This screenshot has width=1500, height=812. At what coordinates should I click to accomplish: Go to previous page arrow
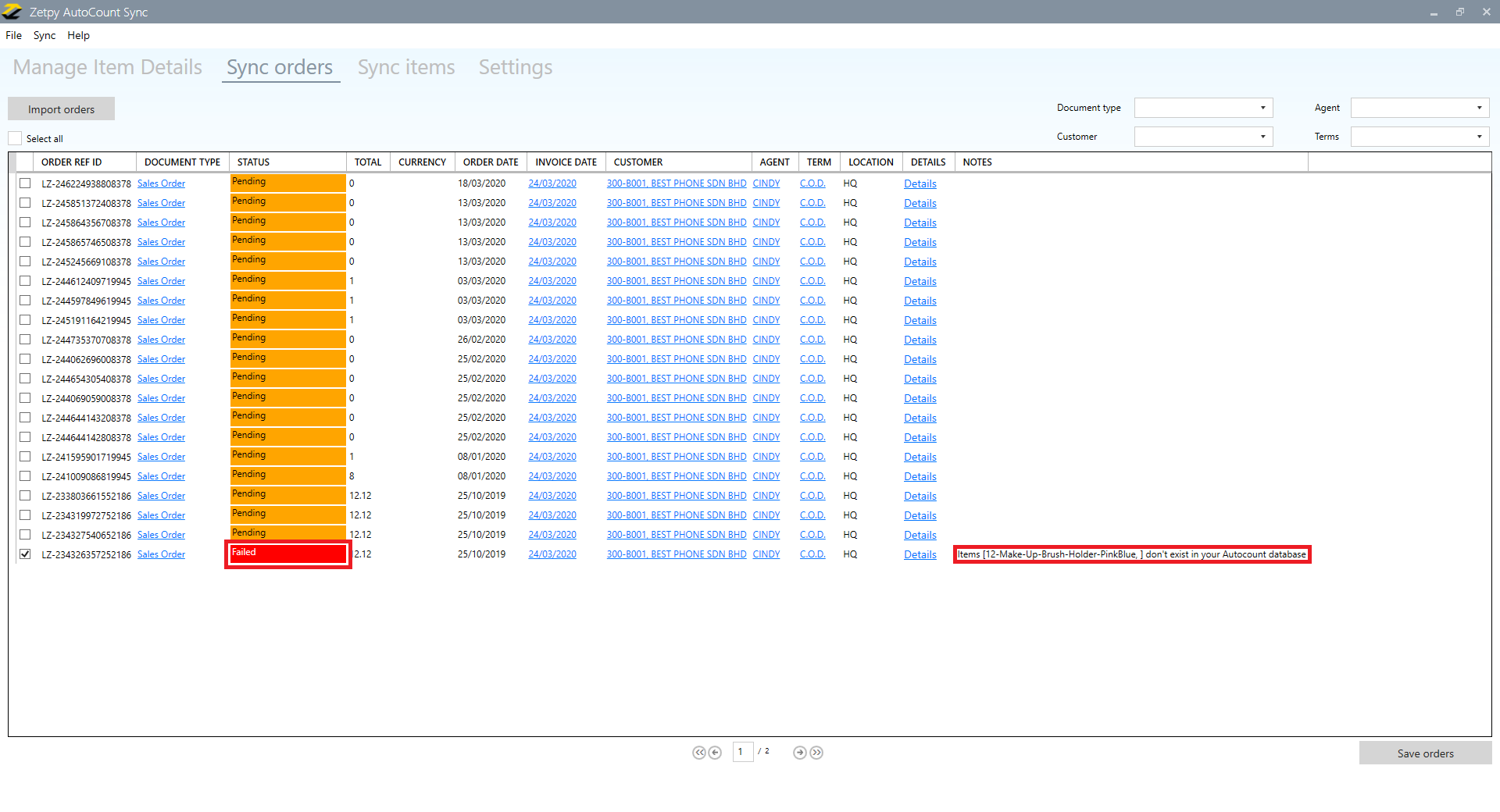pos(715,753)
